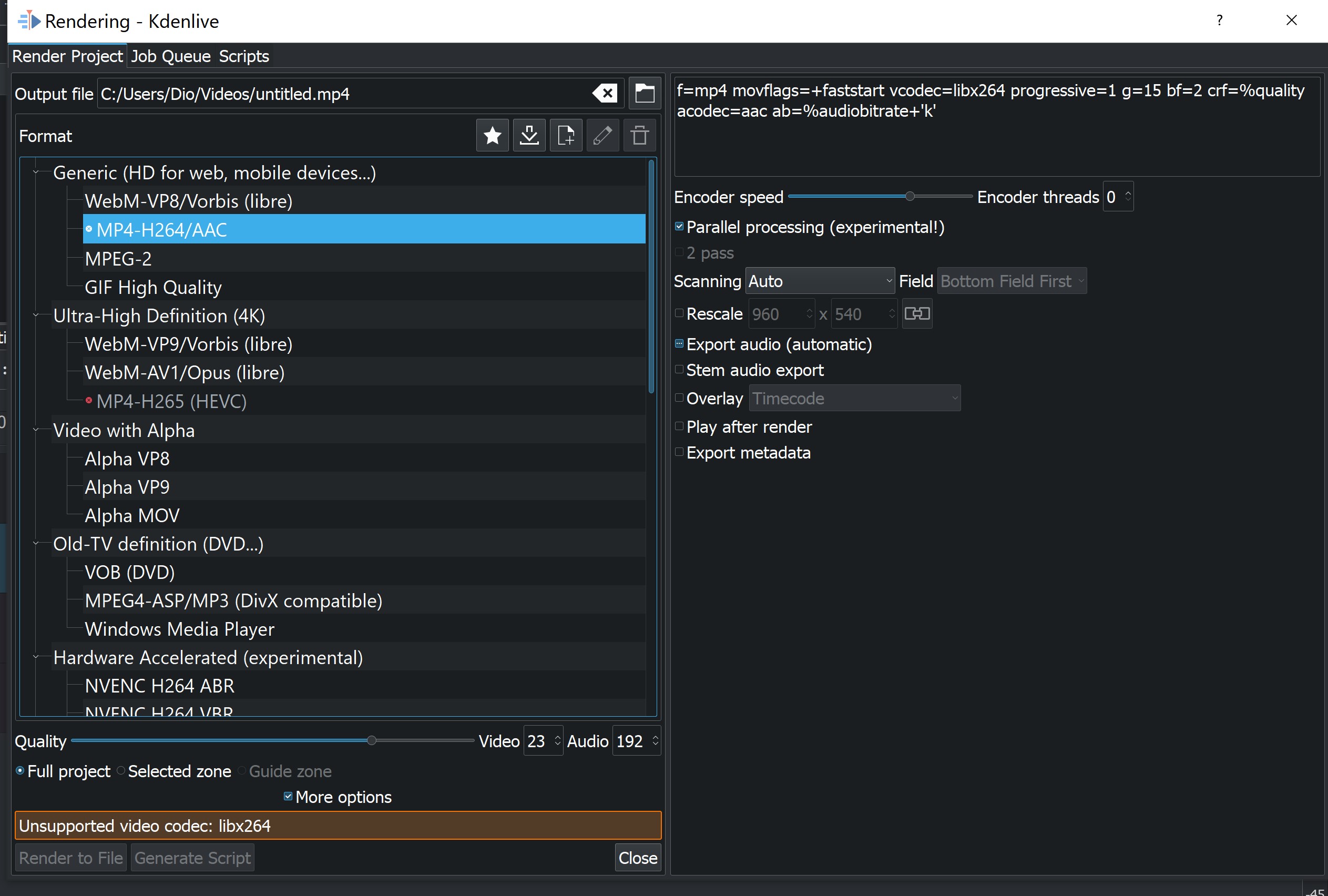Image resolution: width=1328 pixels, height=896 pixels.
Task: Uncheck the More options checkbox
Action: tap(288, 797)
